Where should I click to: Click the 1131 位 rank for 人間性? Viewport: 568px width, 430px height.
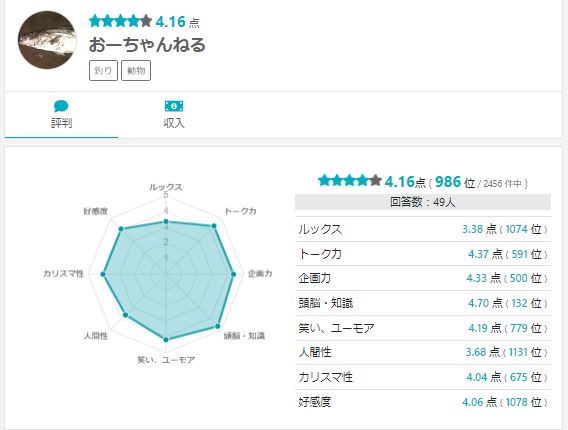(x=525, y=352)
